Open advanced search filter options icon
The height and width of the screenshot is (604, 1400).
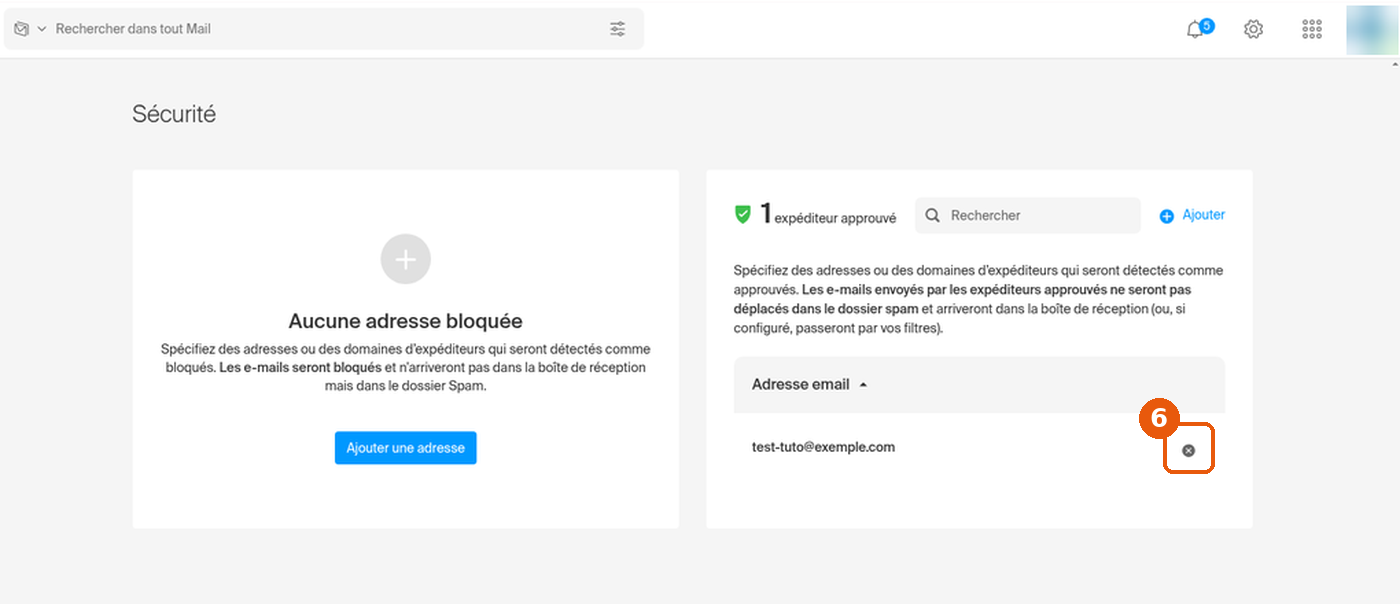(x=618, y=29)
